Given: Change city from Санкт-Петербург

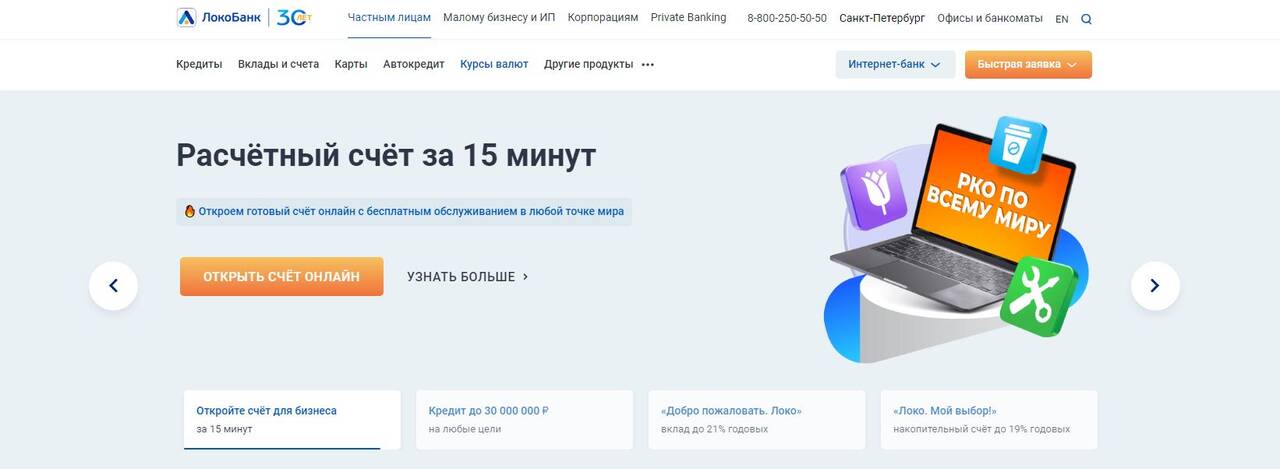Looking at the screenshot, I should (882, 19).
